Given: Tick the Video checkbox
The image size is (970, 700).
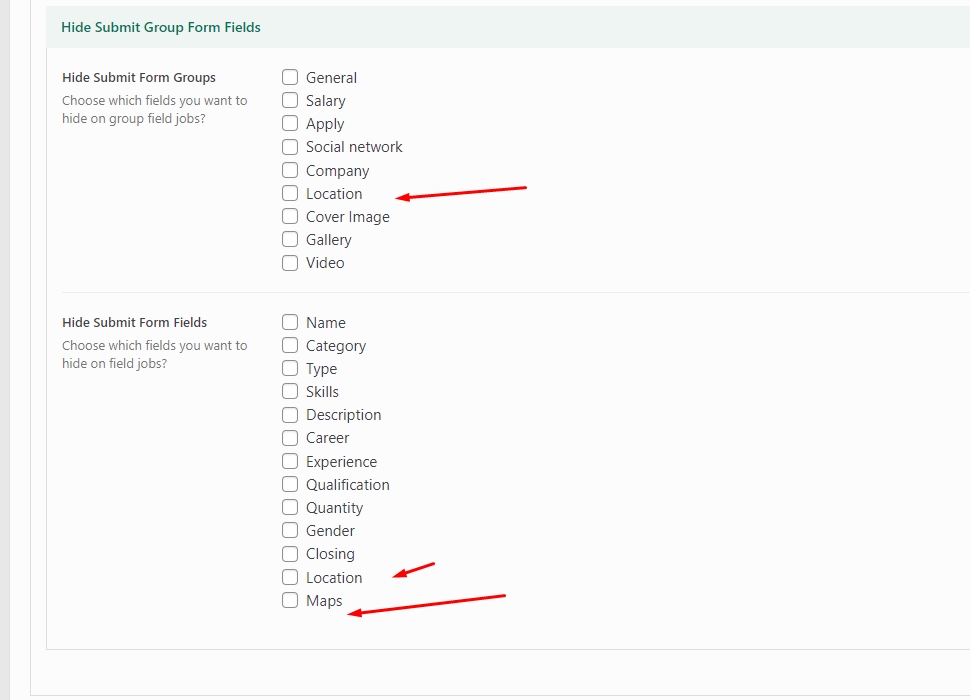Looking at the screenshot, I should (290, 263).
